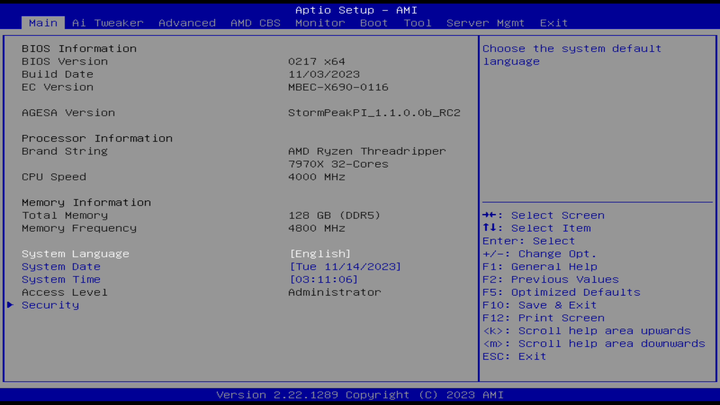This screenshot has height=405, width=720.
Task: Click the F10: Save & Exit hint
Action: tap(540, 305)
